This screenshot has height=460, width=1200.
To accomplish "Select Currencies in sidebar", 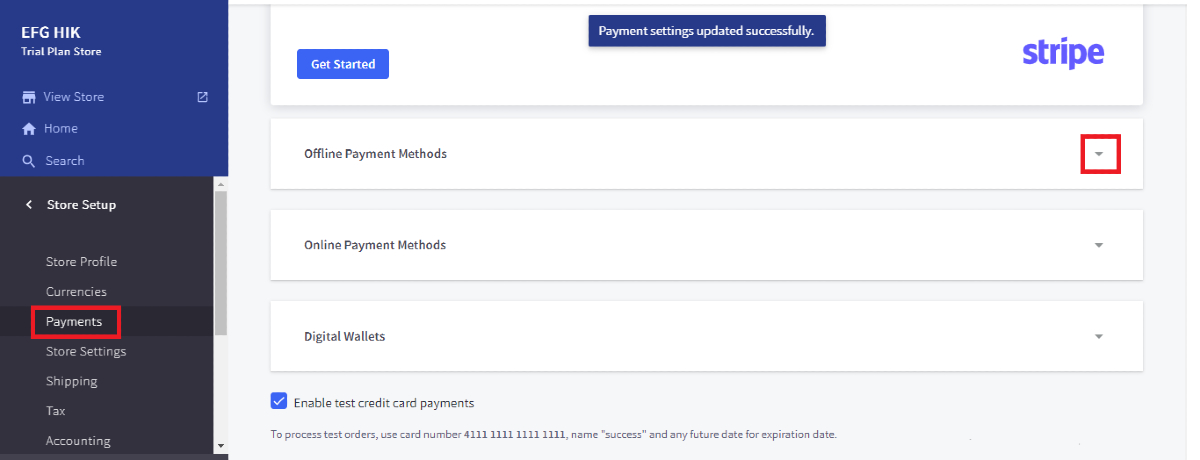I will pyautogui.click(x=76, y=292).
